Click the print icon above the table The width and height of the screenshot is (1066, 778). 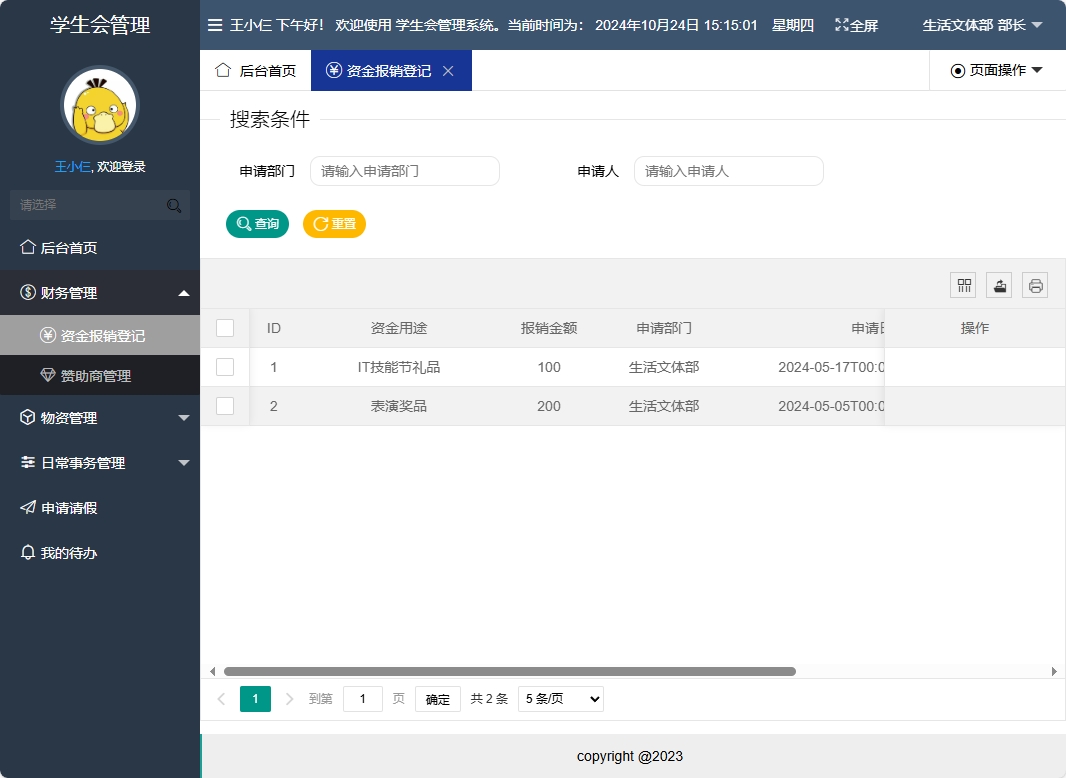point(1035,285)
